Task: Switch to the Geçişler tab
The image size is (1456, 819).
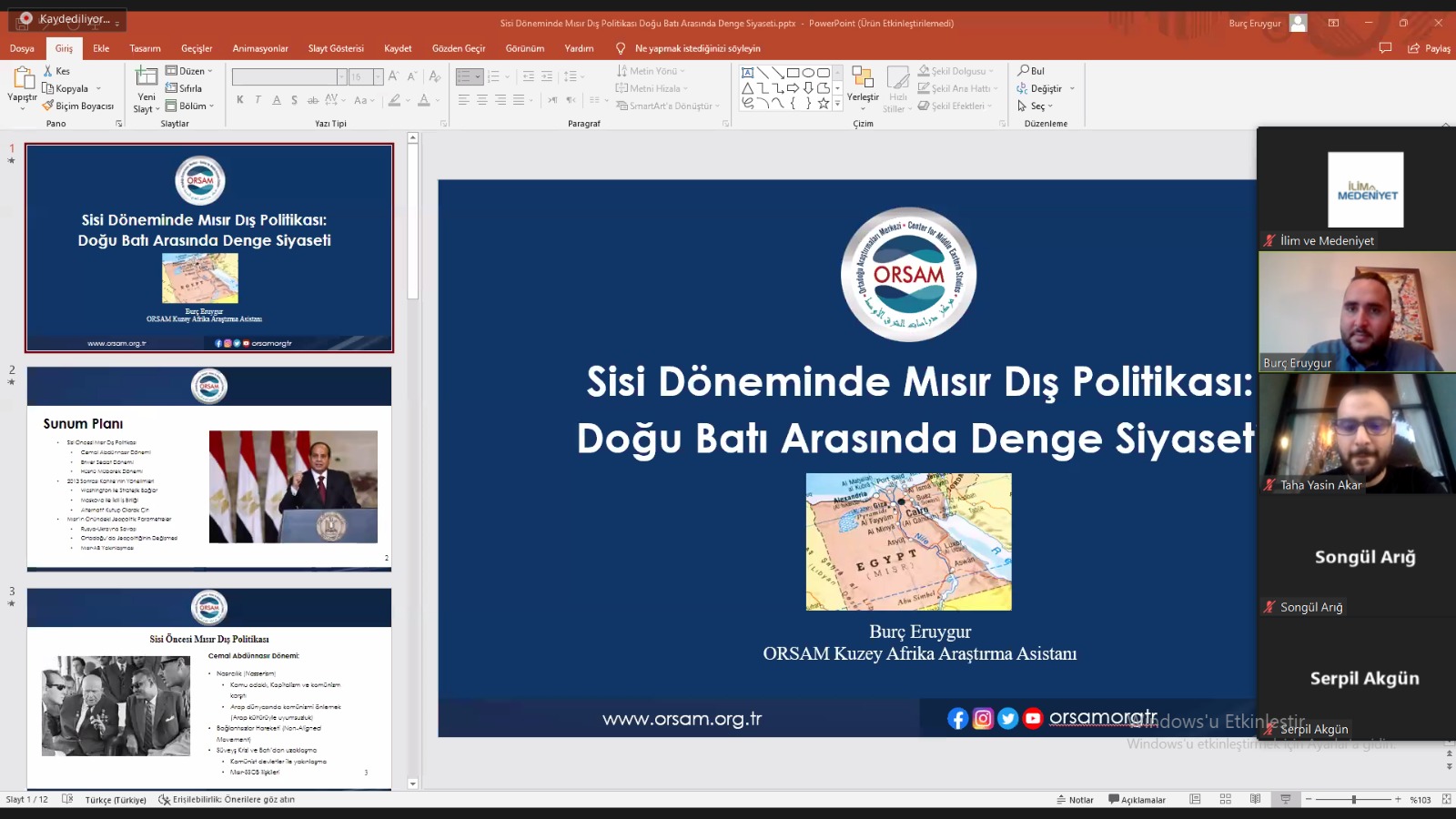Action: (x=197, y=48)
